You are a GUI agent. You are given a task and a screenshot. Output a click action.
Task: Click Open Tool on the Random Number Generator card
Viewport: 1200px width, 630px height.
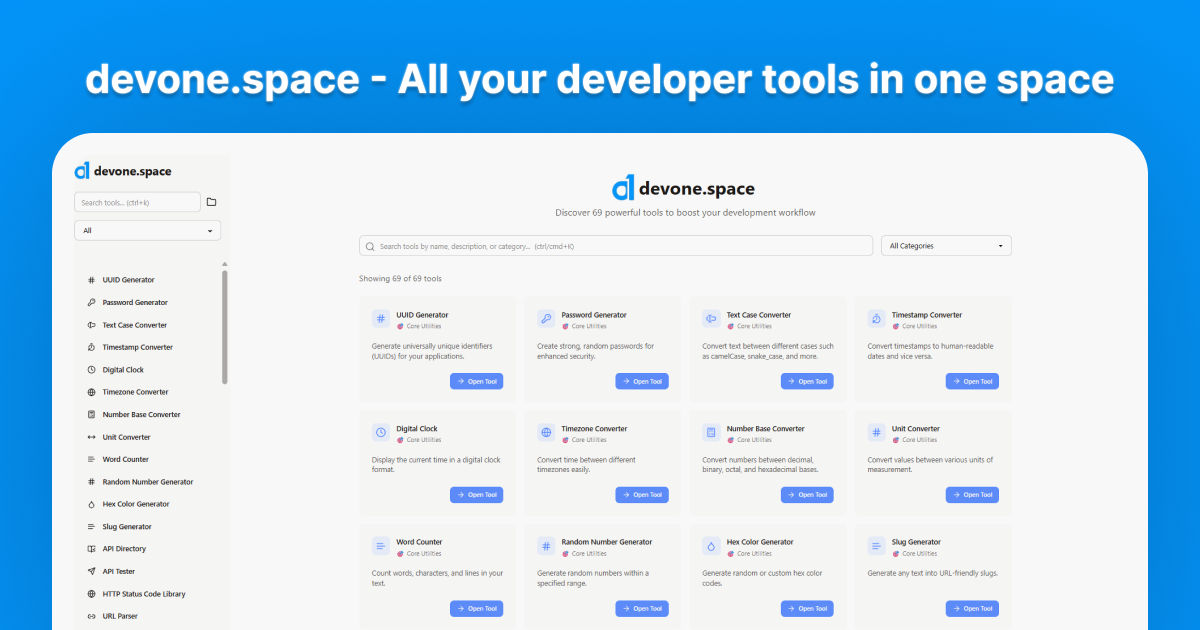click(x=642, y=608)
